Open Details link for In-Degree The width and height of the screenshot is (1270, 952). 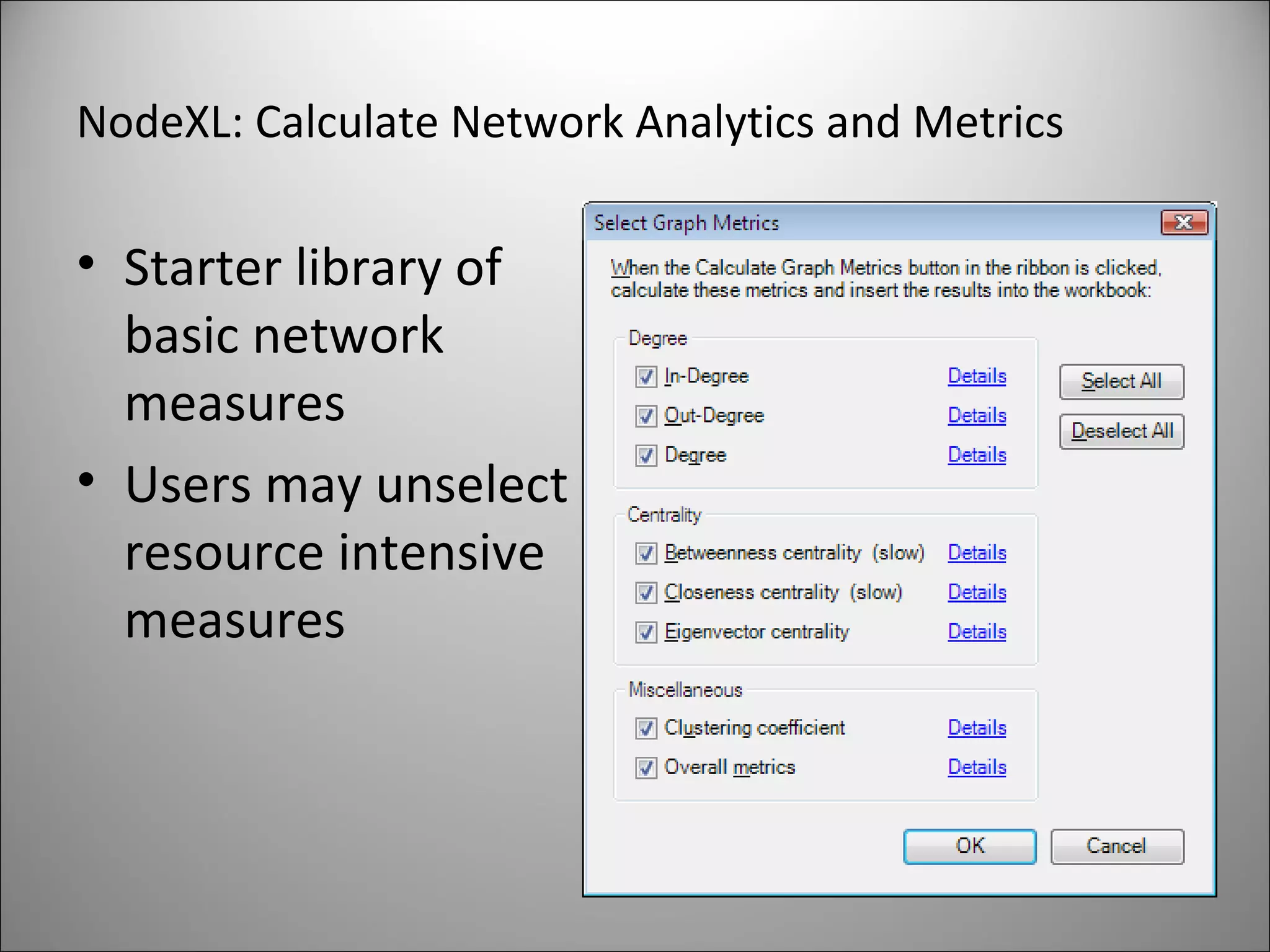[x=977, y=376]
